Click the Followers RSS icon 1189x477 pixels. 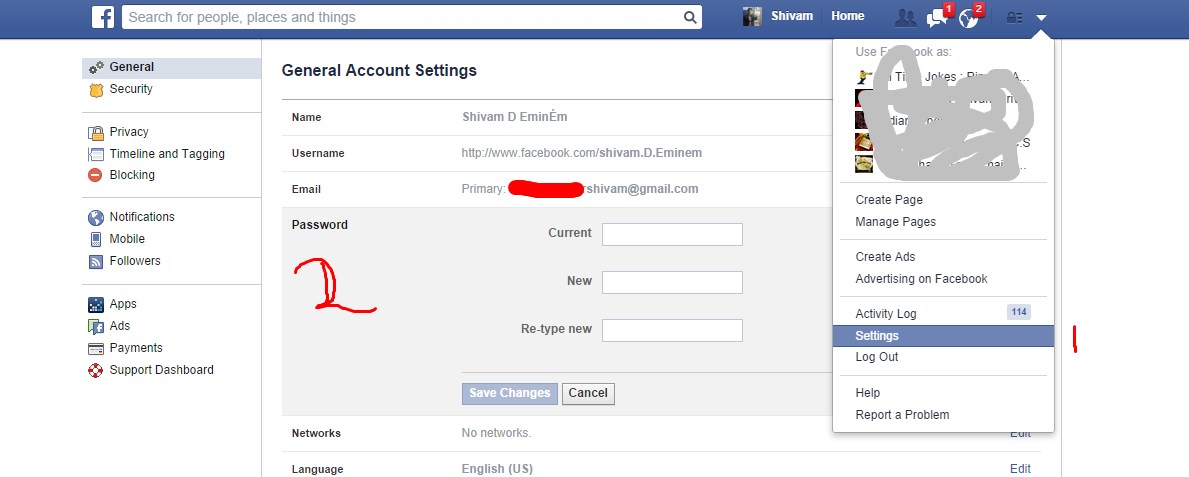96,262
